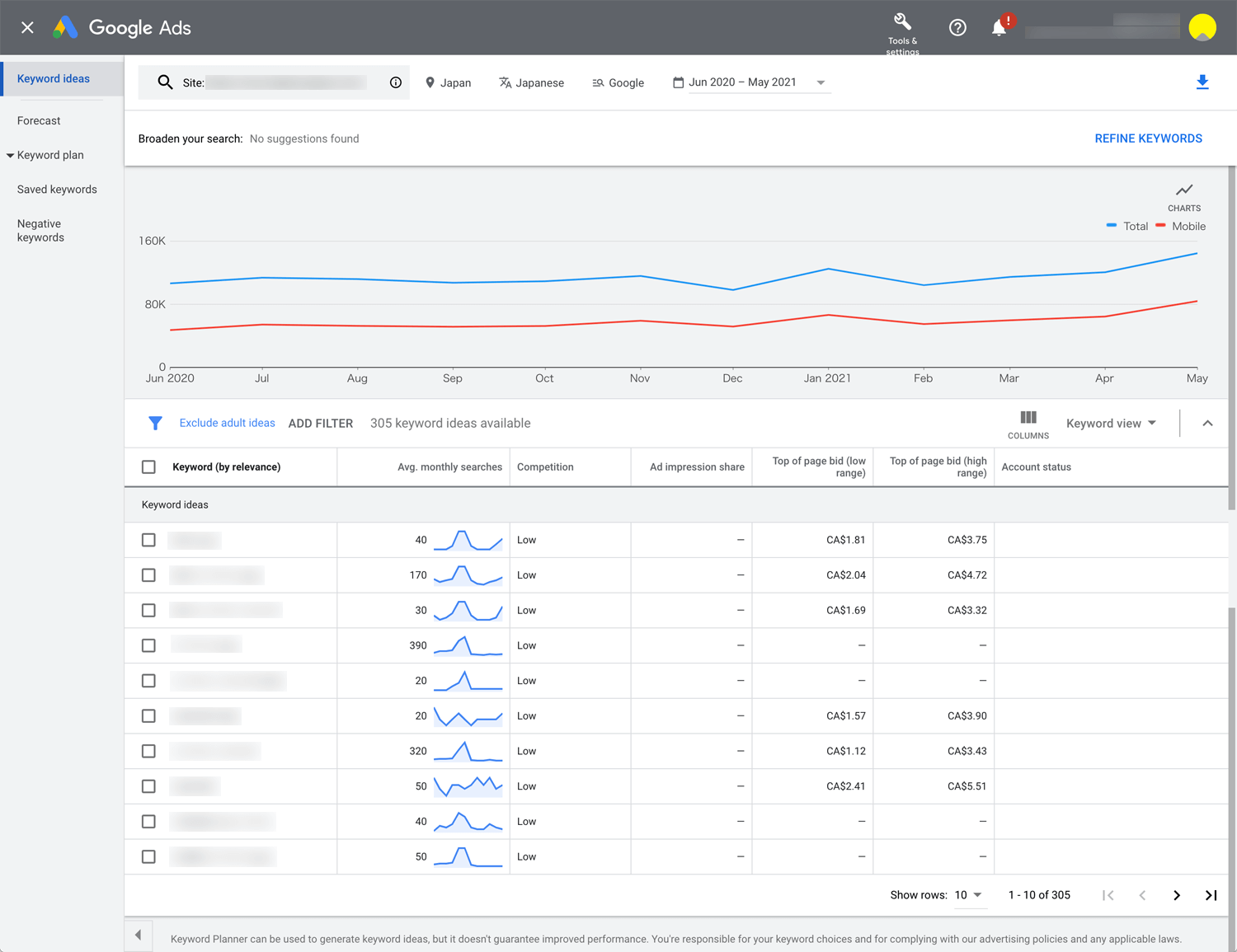
Task: Click the Exclude adult ideas filter link
Action: pos(228,423)
